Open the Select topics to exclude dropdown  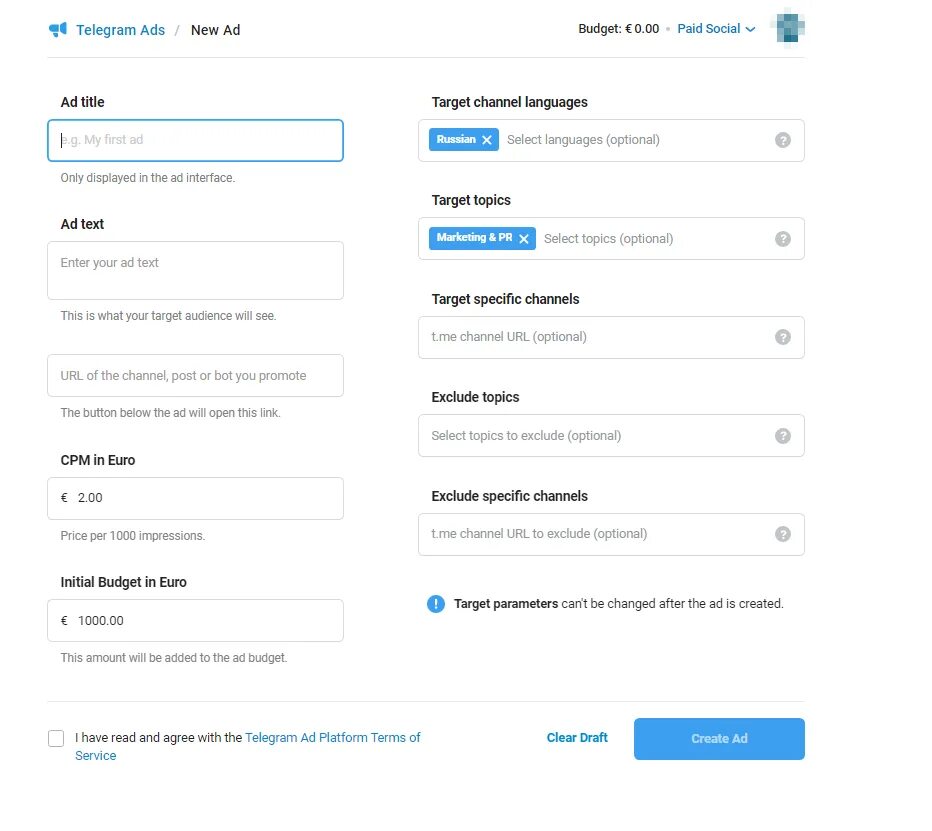tap(590, 436)
